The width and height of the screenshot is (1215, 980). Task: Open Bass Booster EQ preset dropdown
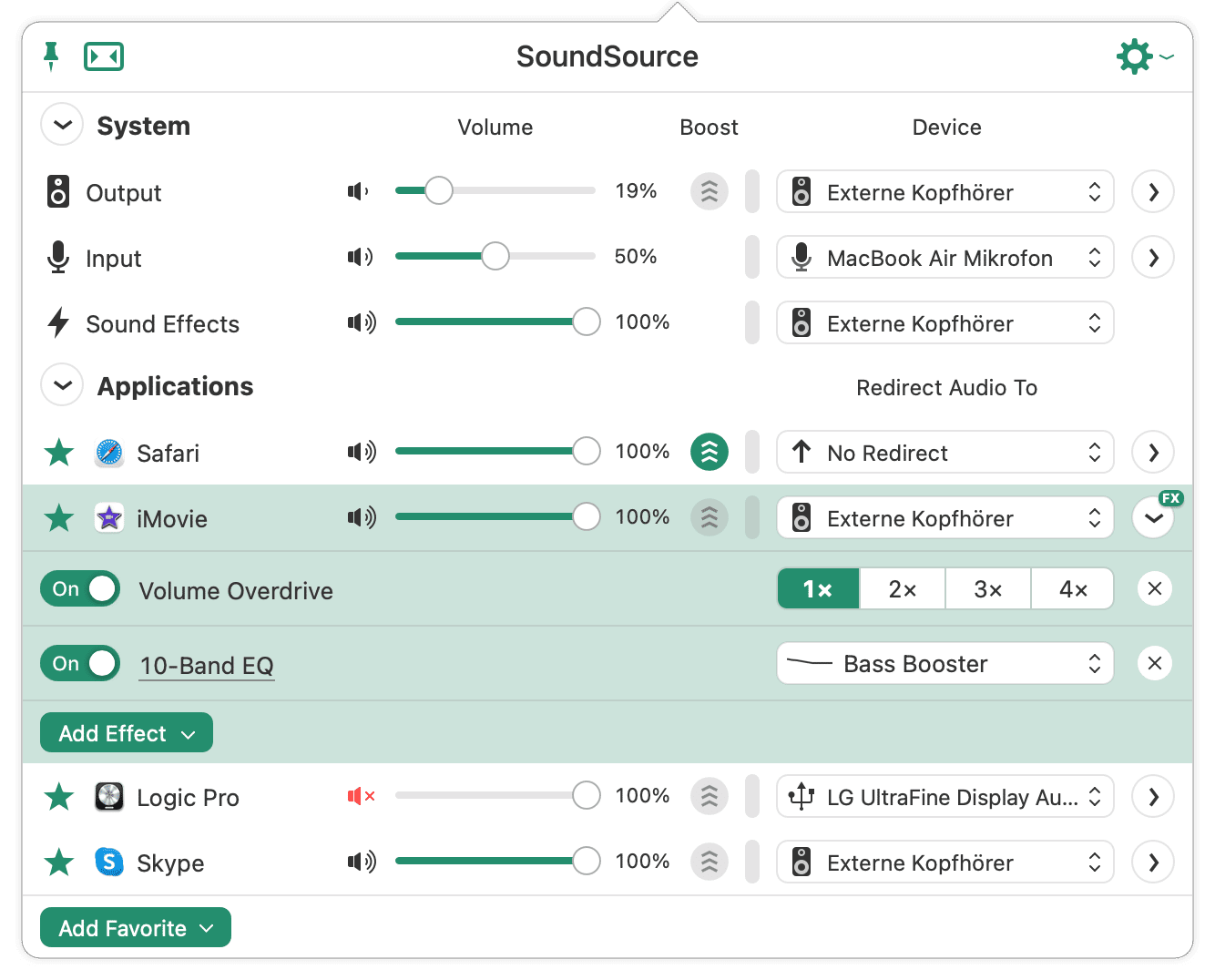pos(945,663)
